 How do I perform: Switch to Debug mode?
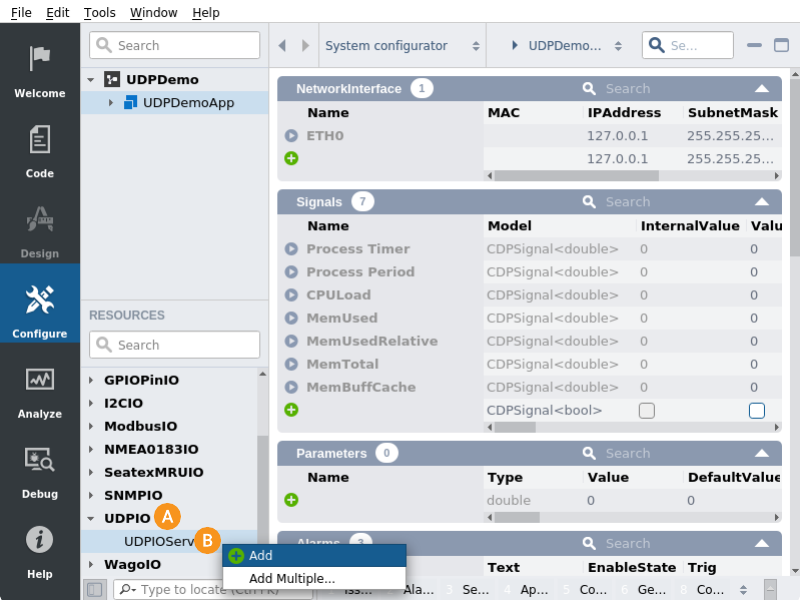[x=40, y=470]
